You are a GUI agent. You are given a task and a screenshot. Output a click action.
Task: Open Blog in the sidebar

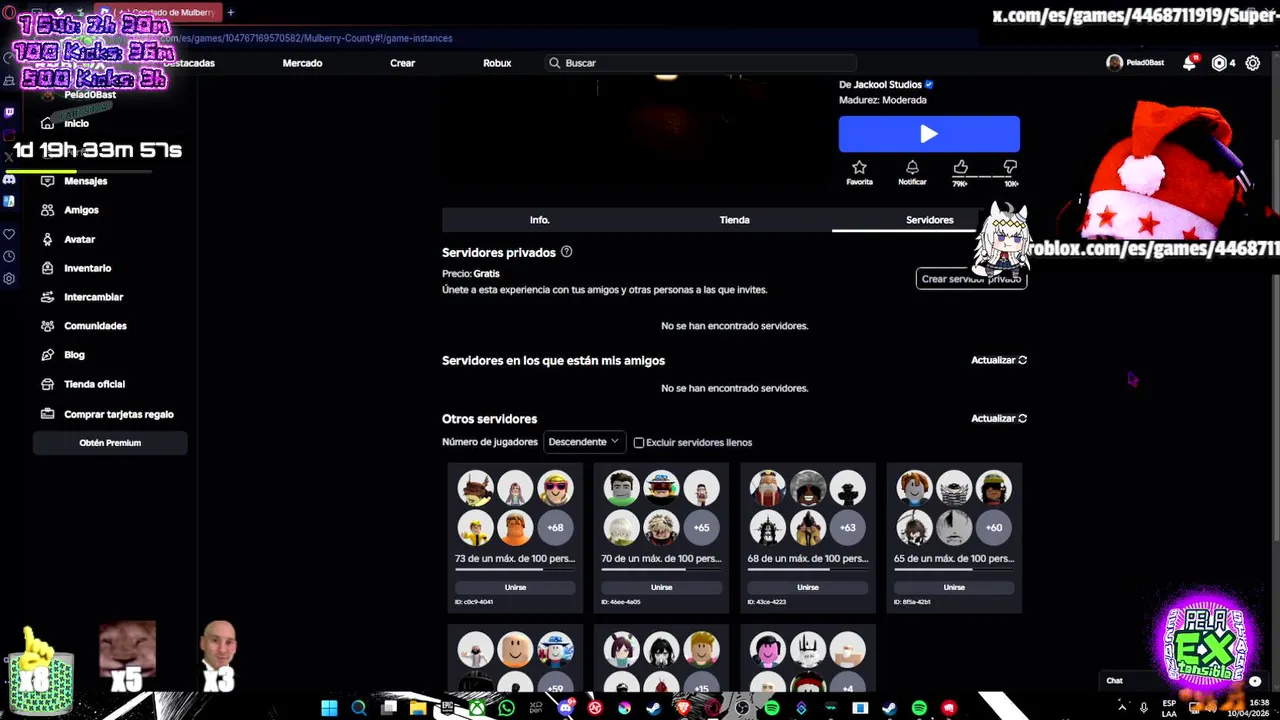pyautogui.click(x=76, y=355)
